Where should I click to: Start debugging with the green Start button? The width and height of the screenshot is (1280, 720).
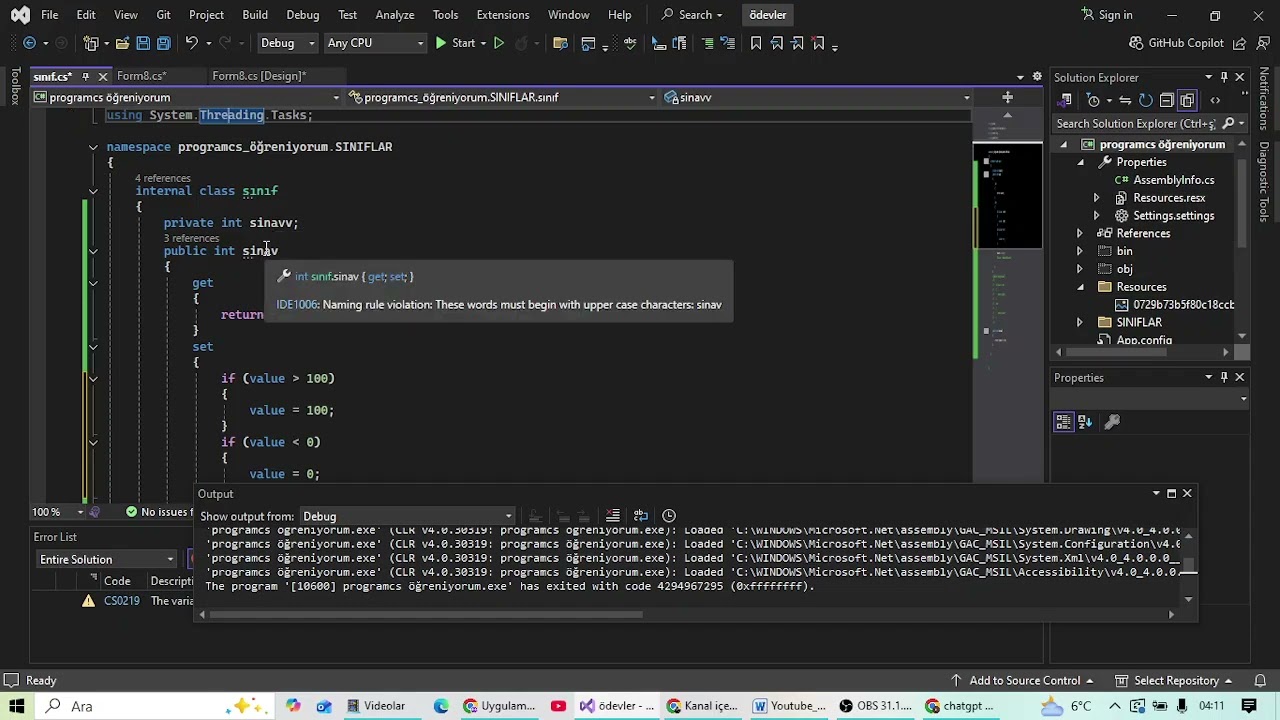pos(455,43)
